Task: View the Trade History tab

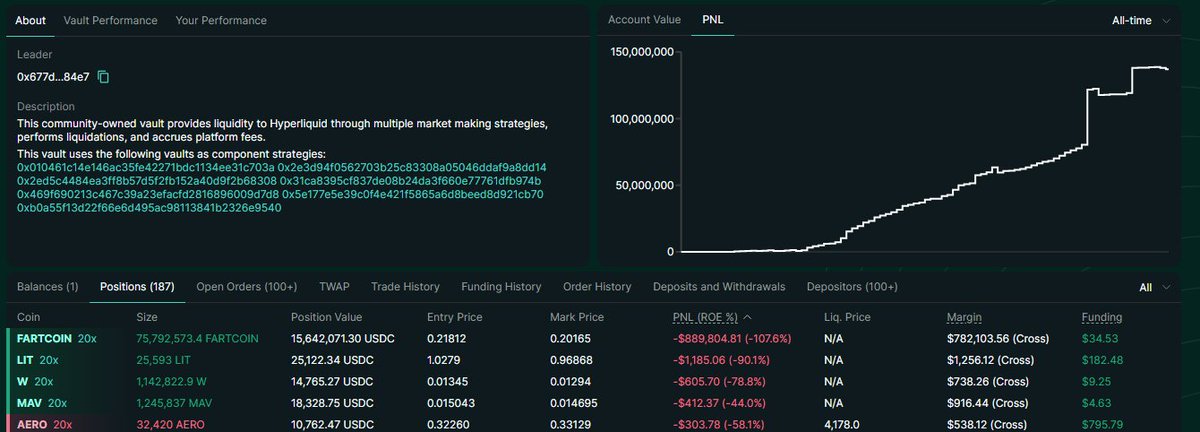Action: point(405,287)
